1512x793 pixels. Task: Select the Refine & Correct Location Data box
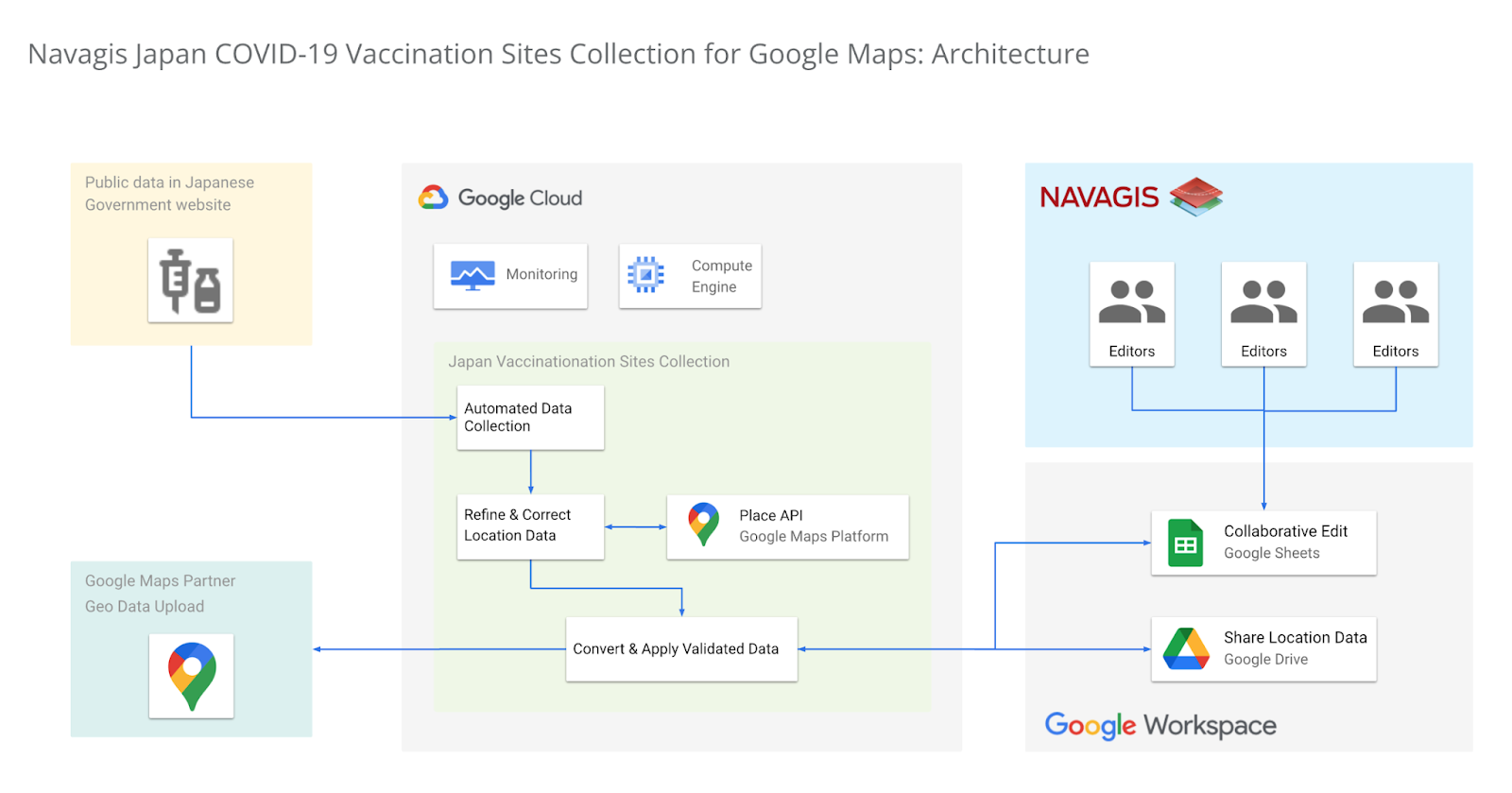pos(530,526)
